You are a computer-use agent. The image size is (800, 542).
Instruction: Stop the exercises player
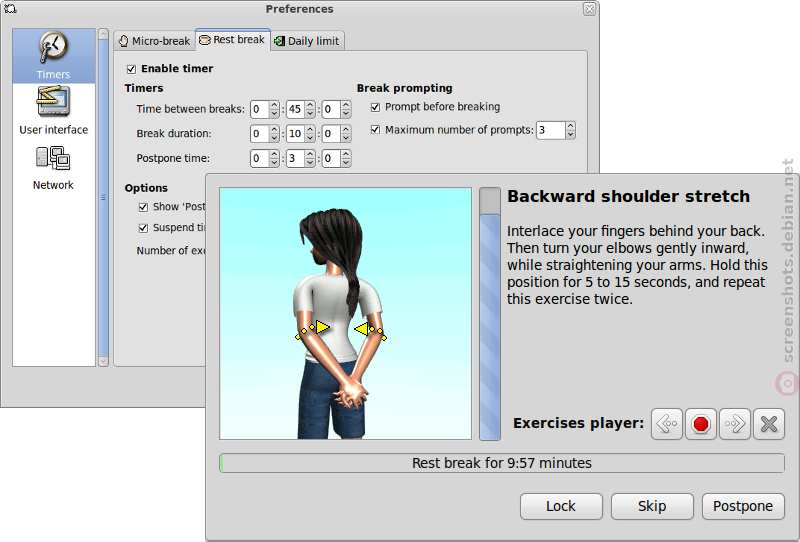(x=701, y=424)
